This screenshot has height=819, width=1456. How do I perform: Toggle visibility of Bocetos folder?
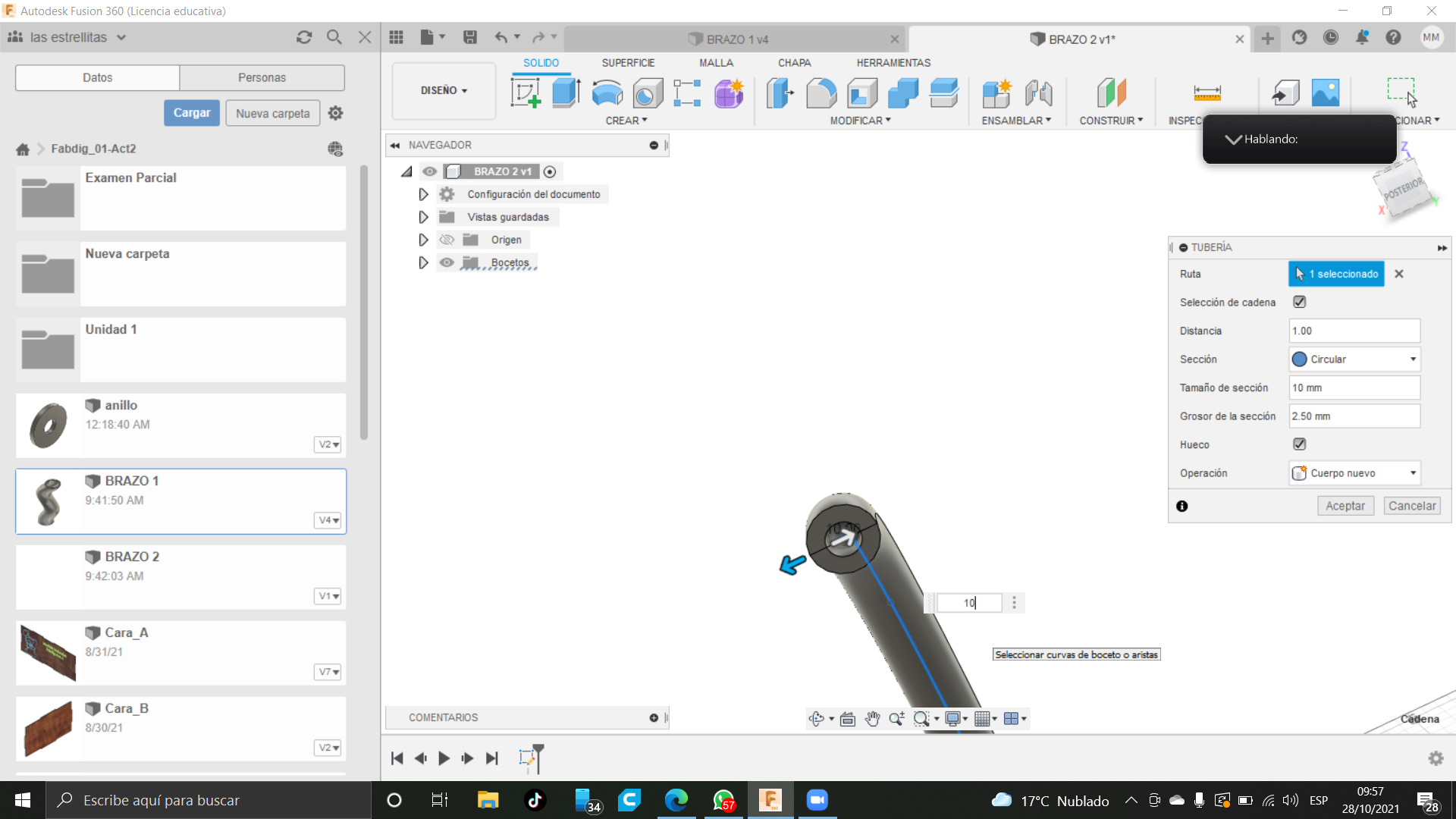pos(447,262)
